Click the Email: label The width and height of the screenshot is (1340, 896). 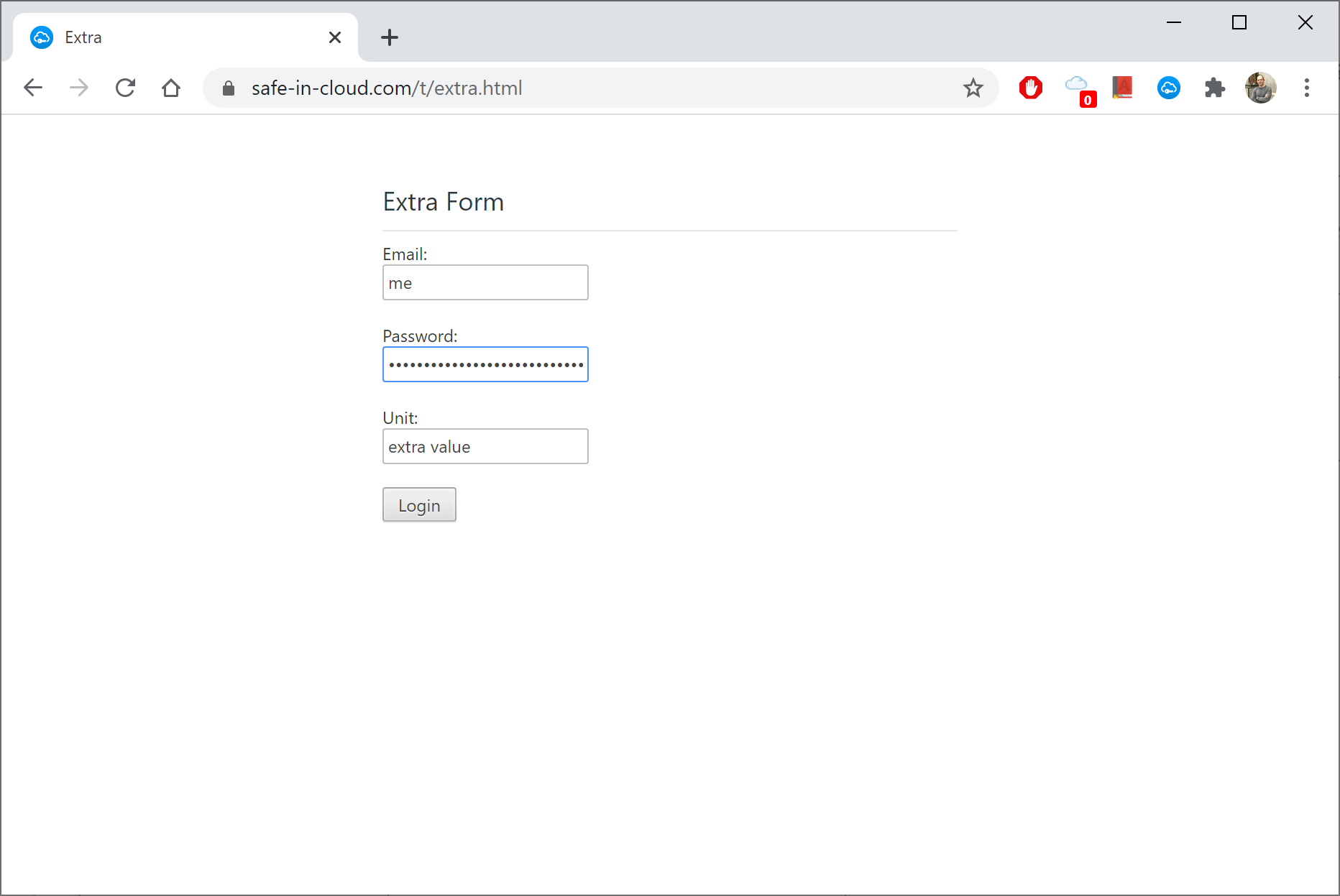405,254
